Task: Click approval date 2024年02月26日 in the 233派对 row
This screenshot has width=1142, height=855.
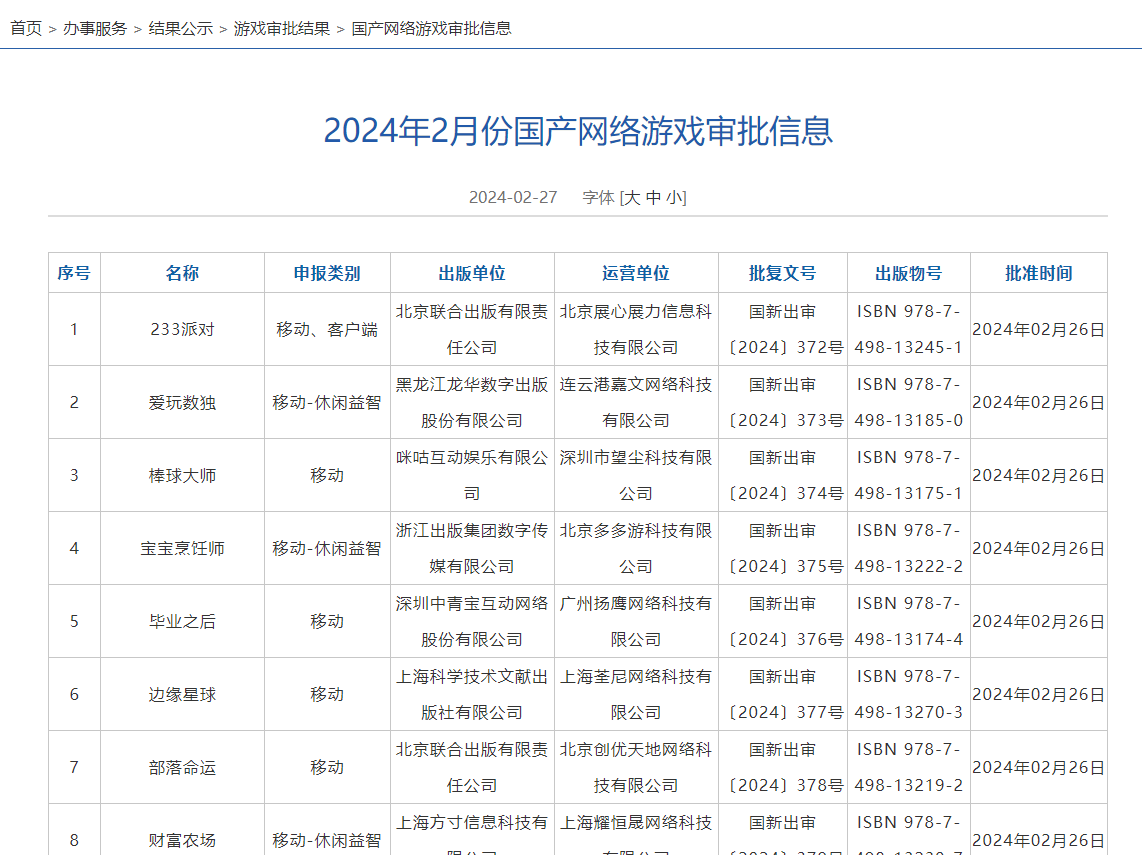Action: (1039, 329)
